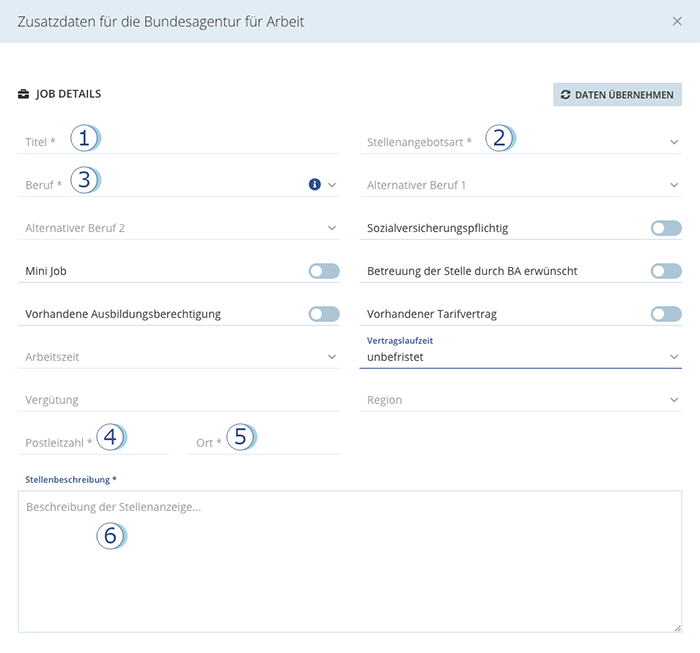Screen dimensions: 700x653
Task: Turn on Betreuung der Stelle durch BA
Action: coord(665,271)
